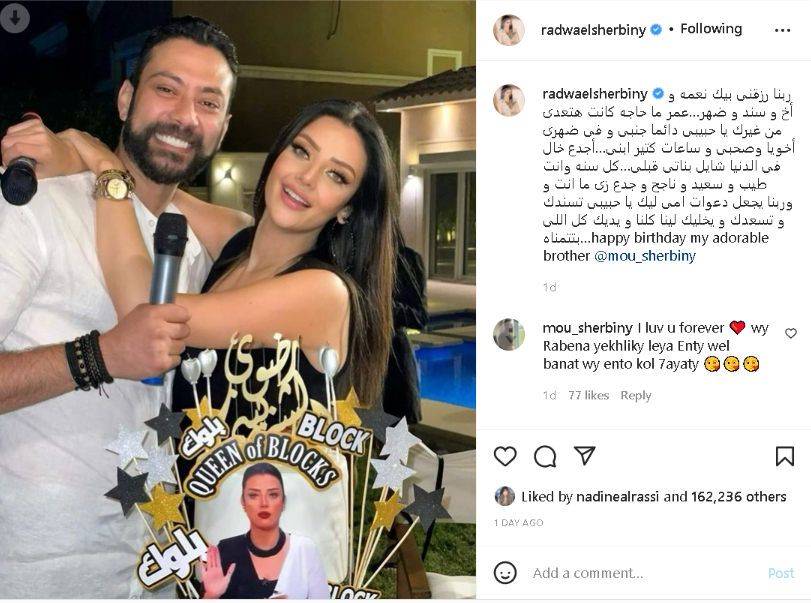Share post via paper plane icon

coord(584,456)
